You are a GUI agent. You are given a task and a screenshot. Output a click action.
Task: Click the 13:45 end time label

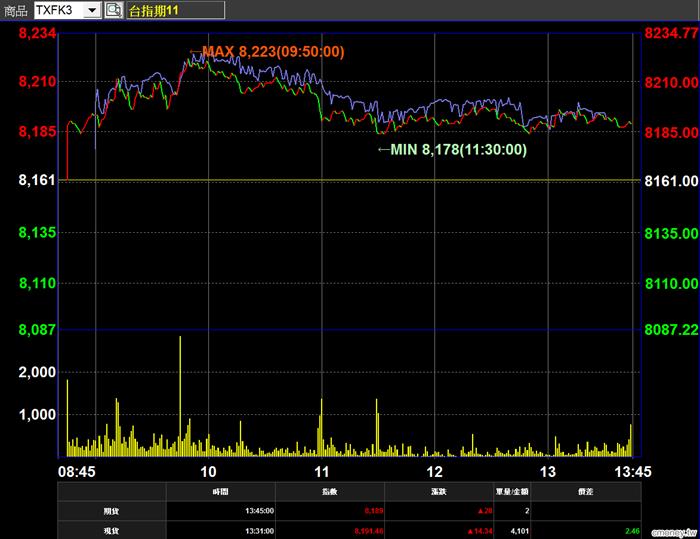tap(632, 471)
